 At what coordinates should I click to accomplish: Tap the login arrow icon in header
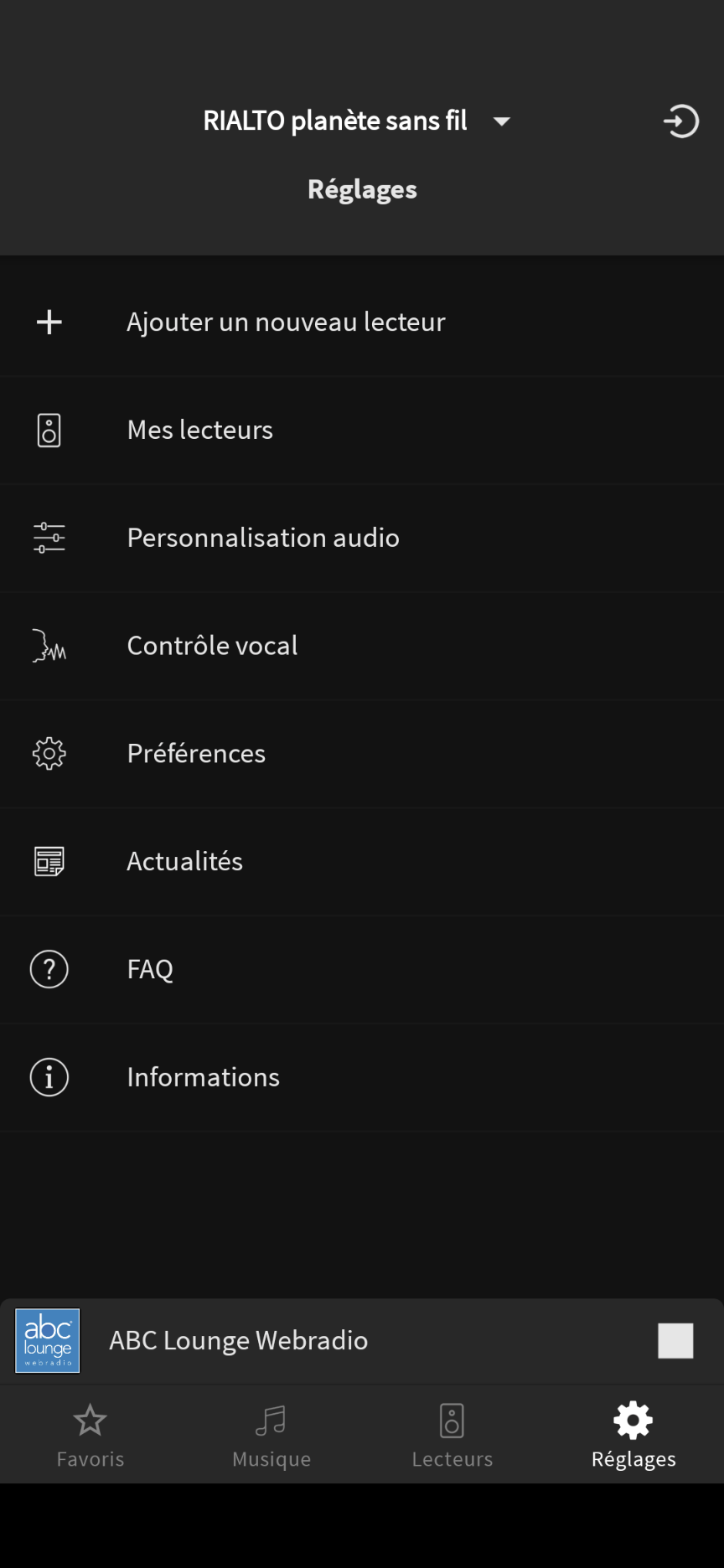pyautogui.click(x=680, y=121)
